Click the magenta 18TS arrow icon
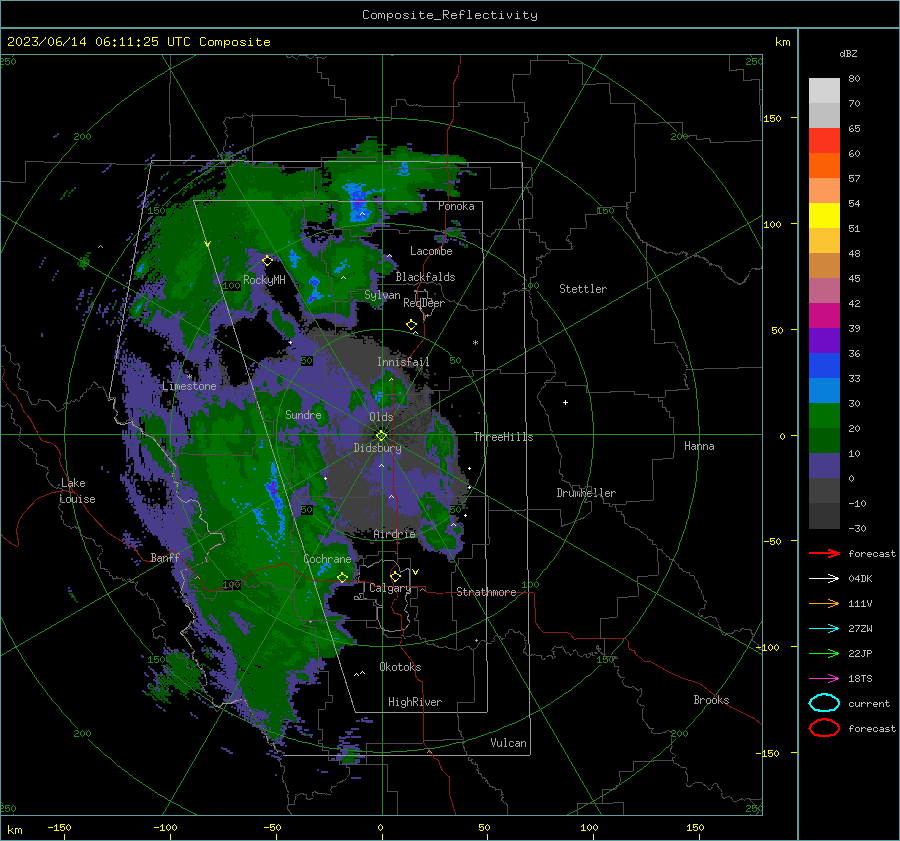Image resolution: width=900 pixels, height=841 pixels. click(x=824, y=679)
